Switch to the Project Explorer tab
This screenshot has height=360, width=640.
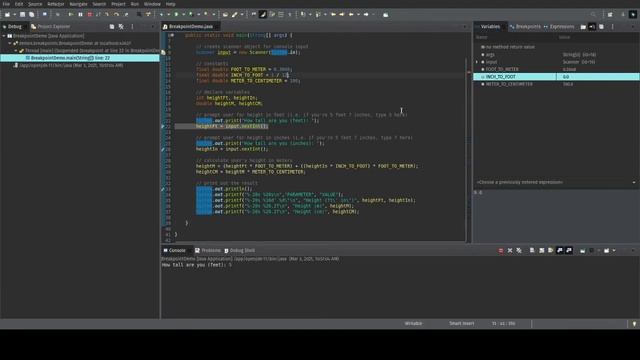coord(51,27)
